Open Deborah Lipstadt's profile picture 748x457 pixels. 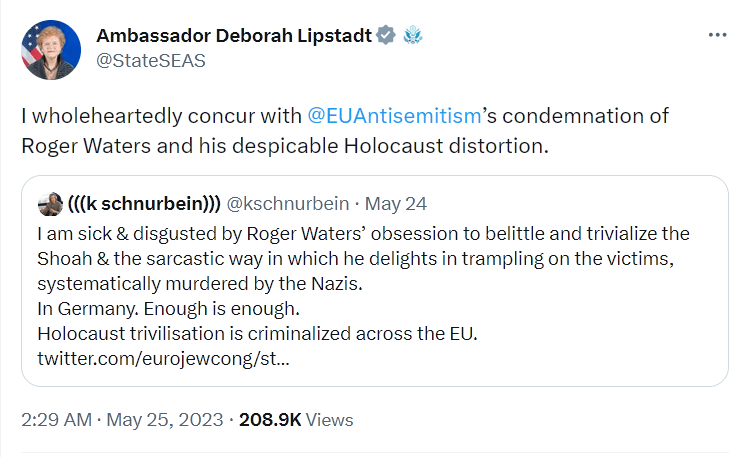click(51, 49)
